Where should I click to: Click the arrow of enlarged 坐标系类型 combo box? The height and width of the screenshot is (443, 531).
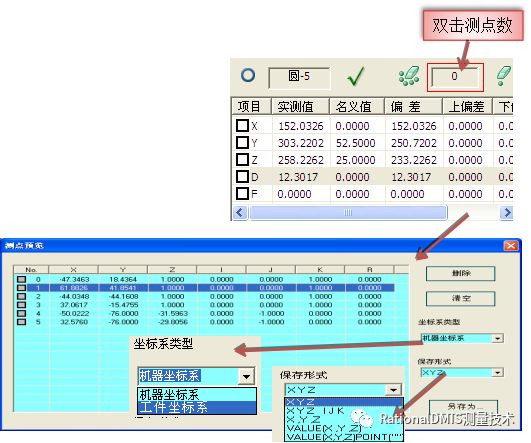click(x=247, y=376)
